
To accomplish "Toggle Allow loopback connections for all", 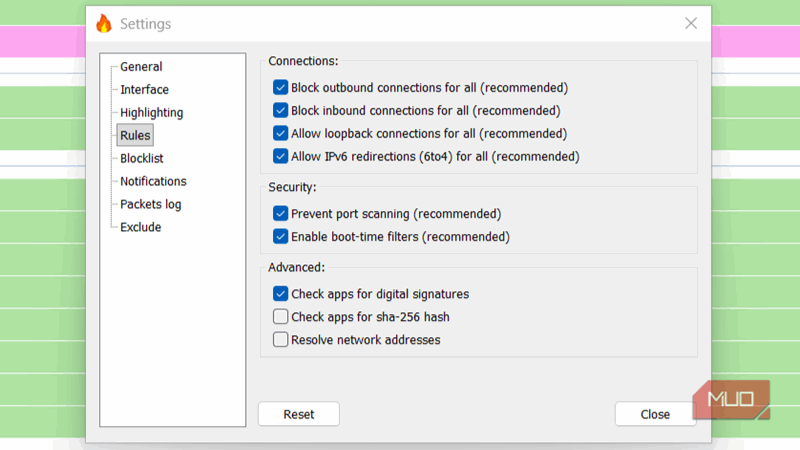I will coord(281,134).
